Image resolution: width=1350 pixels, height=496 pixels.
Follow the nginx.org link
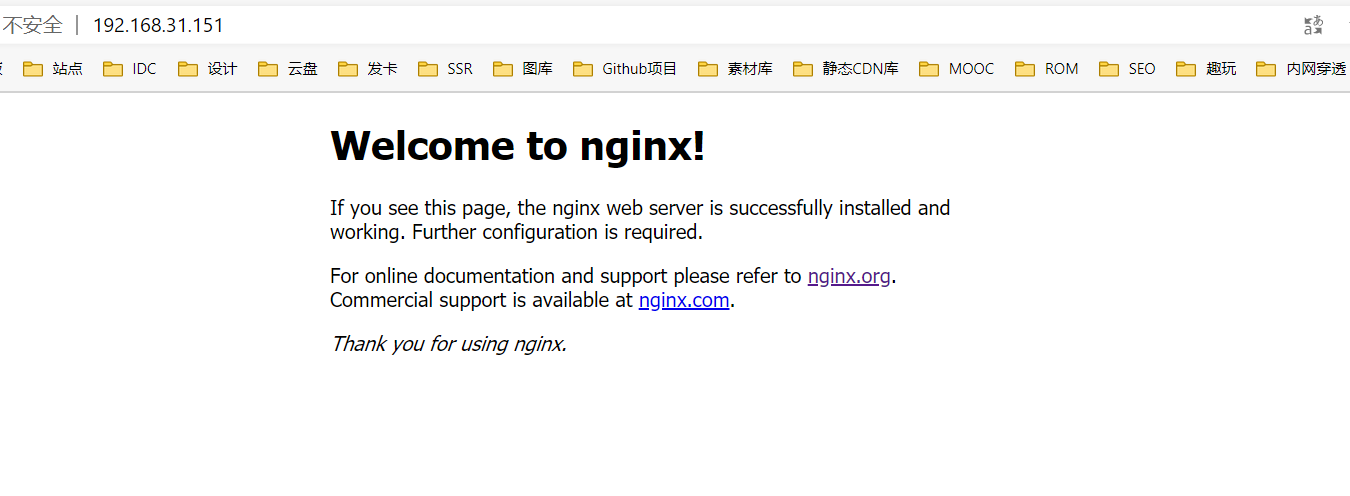[x=849, y=276]
